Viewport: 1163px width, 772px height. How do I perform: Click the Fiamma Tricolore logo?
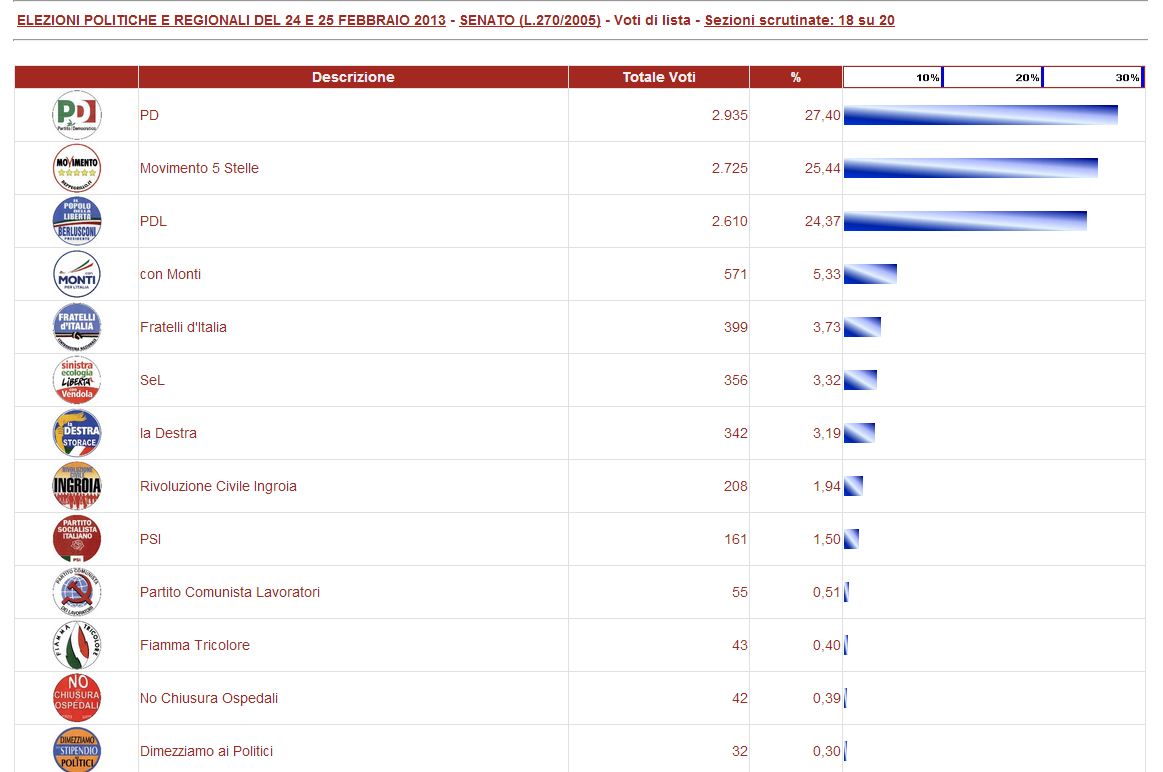tap(76, 645)
